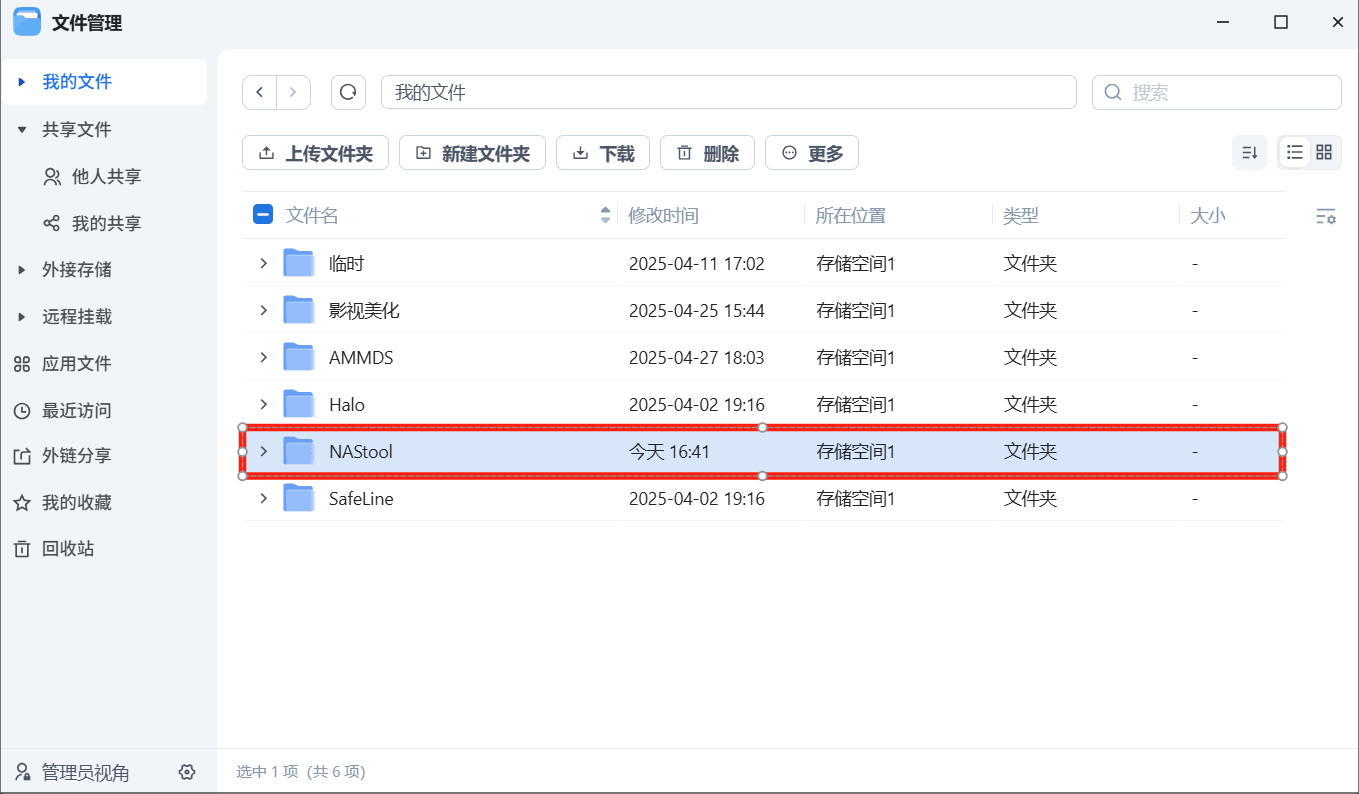The width and height of the screenshot is (1359, 794).
Task: Refresh the current folder listing
Action: tap(348, 92)
